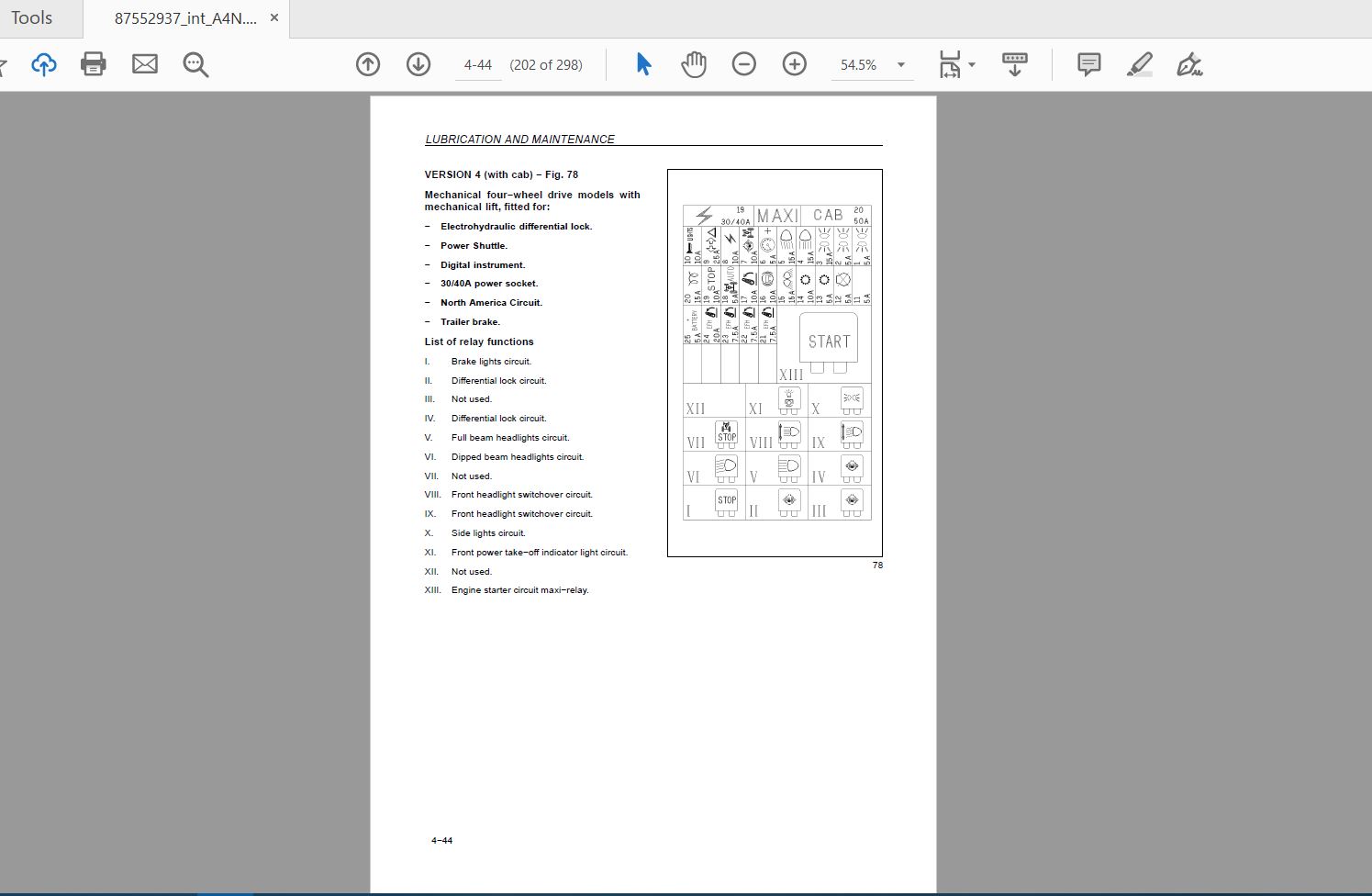Expand the page display options arrow
The width and height of the screenshot is (1372, 896).
(x=972, y=65)
